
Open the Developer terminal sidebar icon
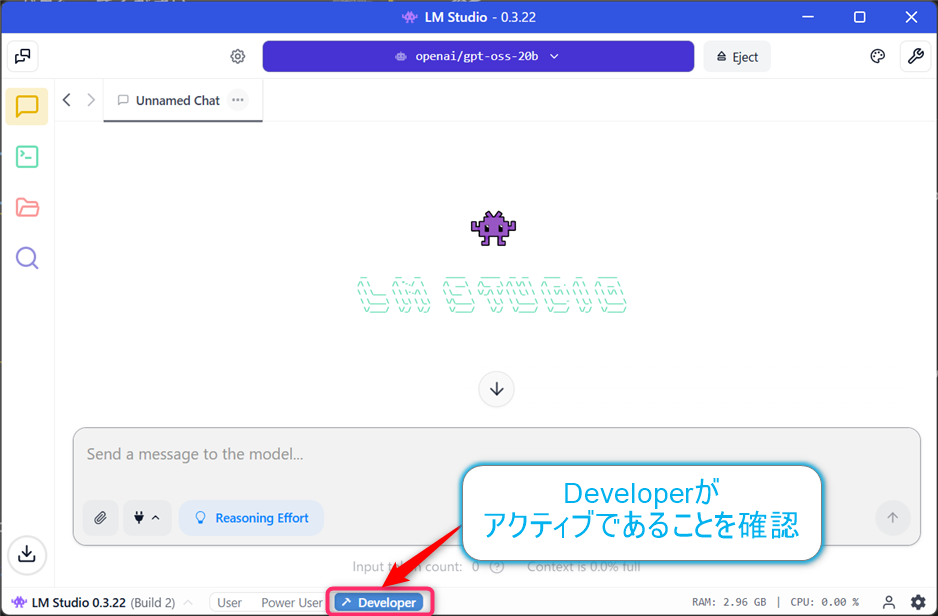click(27, 157)
